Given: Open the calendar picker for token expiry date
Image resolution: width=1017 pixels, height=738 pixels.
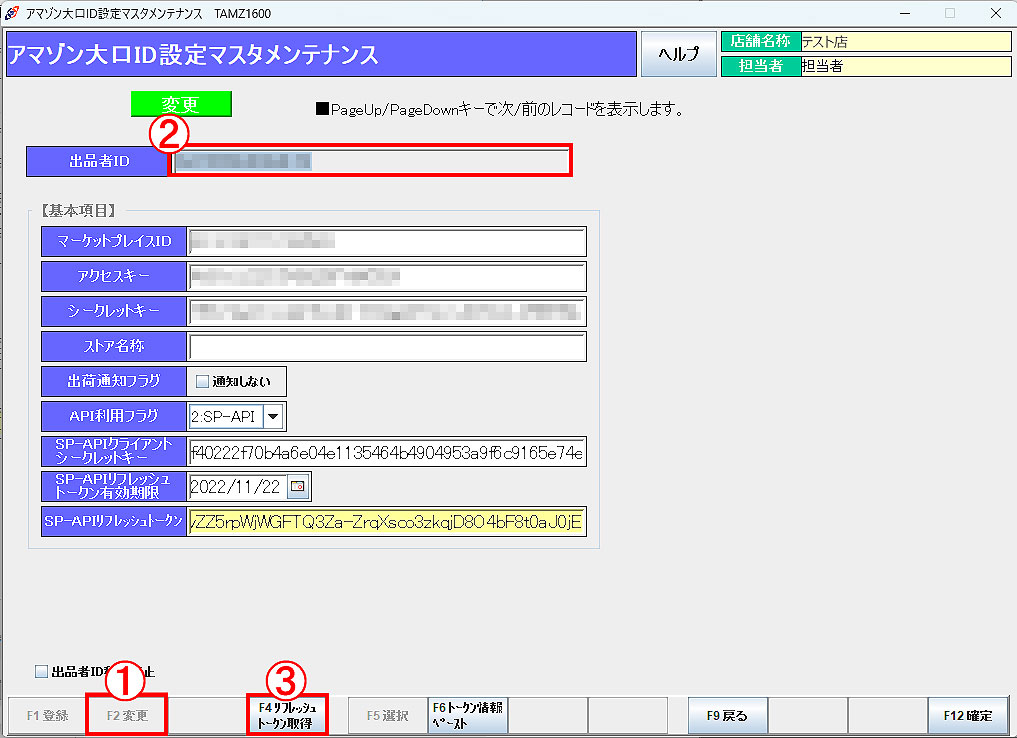Looking at the screenshot, I should 299,487.
